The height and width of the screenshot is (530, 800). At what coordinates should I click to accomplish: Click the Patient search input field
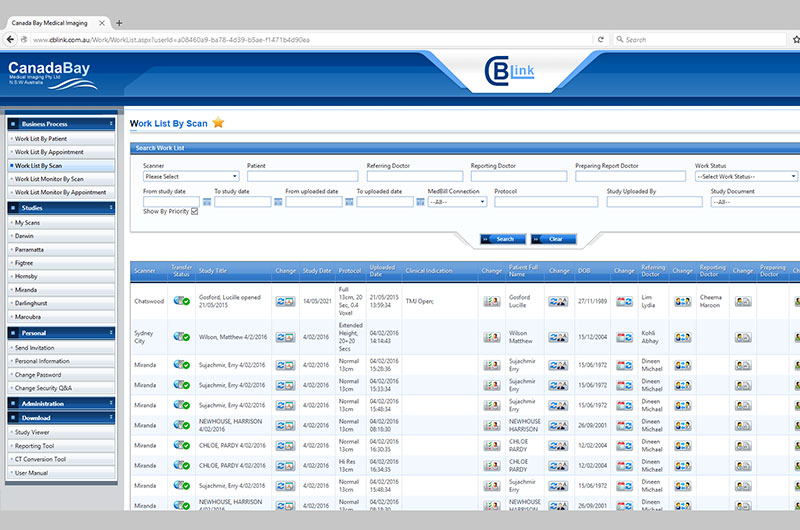[x=303, y=176]
